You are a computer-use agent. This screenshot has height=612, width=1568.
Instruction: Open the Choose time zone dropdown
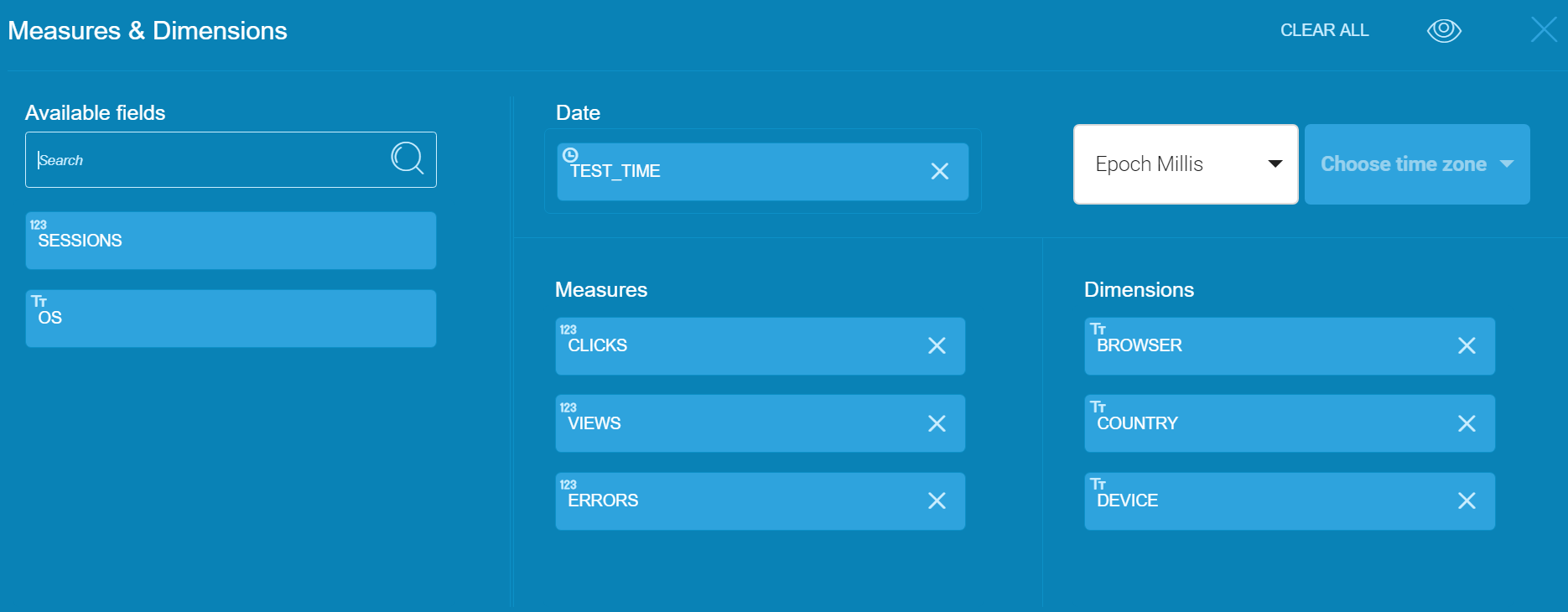[x=1417, y=164]
